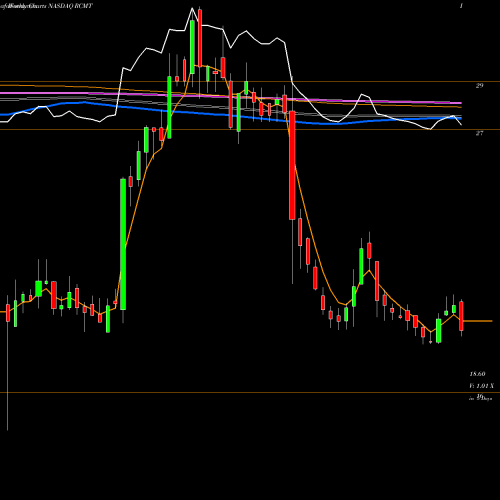
Task: Click the volume reading below 18.60
Action: (481, 386)
